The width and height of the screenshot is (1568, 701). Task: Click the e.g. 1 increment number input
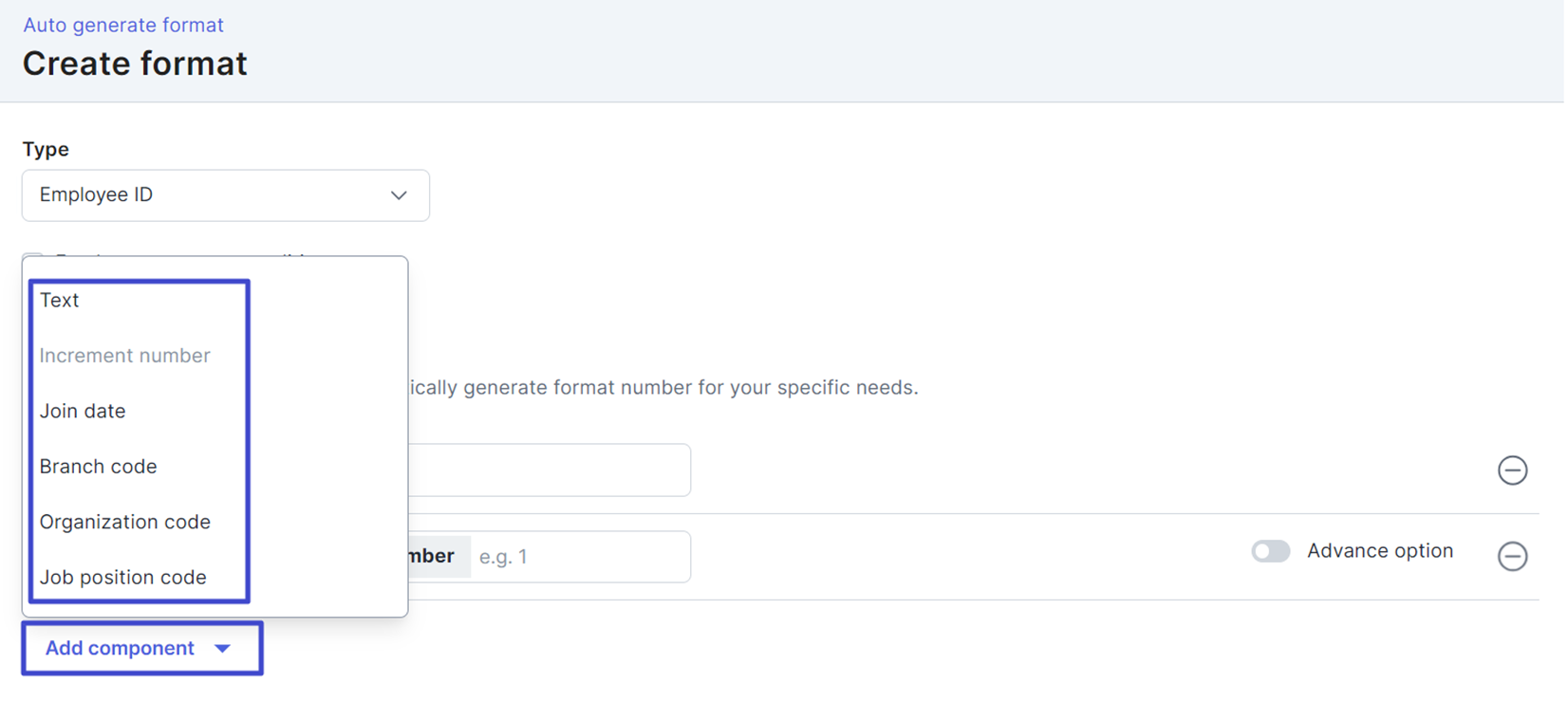[579, 557]
